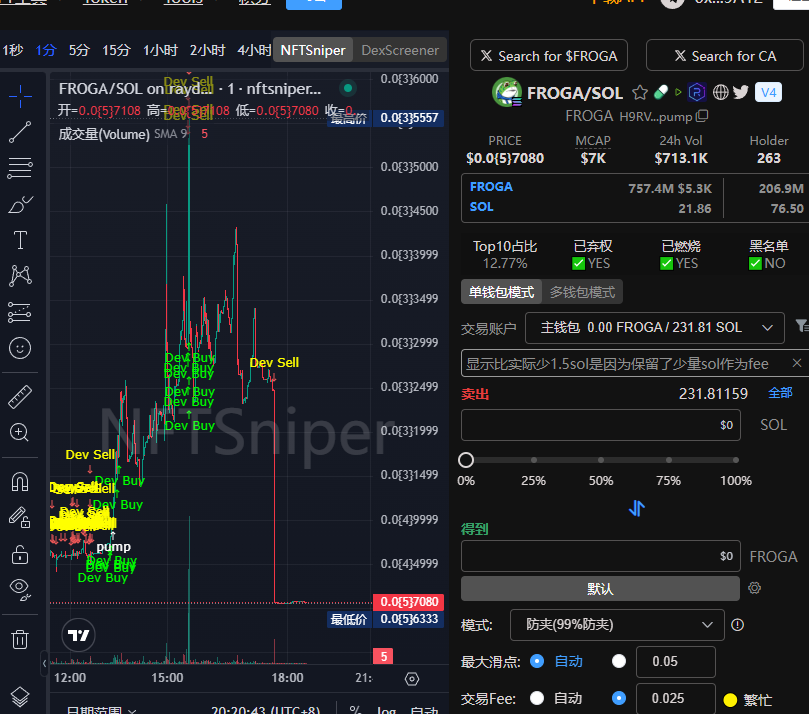This screenshot has width=809, height=714.
Task: Click the swap buy/sell arrows icon
Action: coord(637,508)
